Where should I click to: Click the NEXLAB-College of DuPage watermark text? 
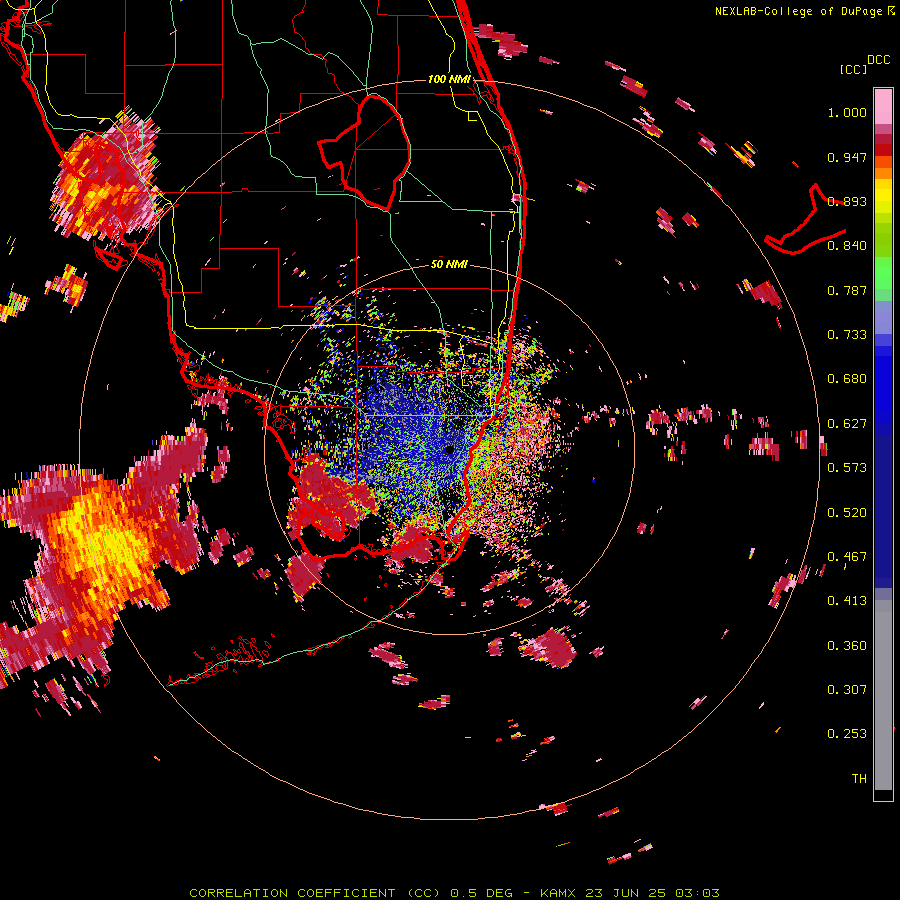(x=801, y=11)
